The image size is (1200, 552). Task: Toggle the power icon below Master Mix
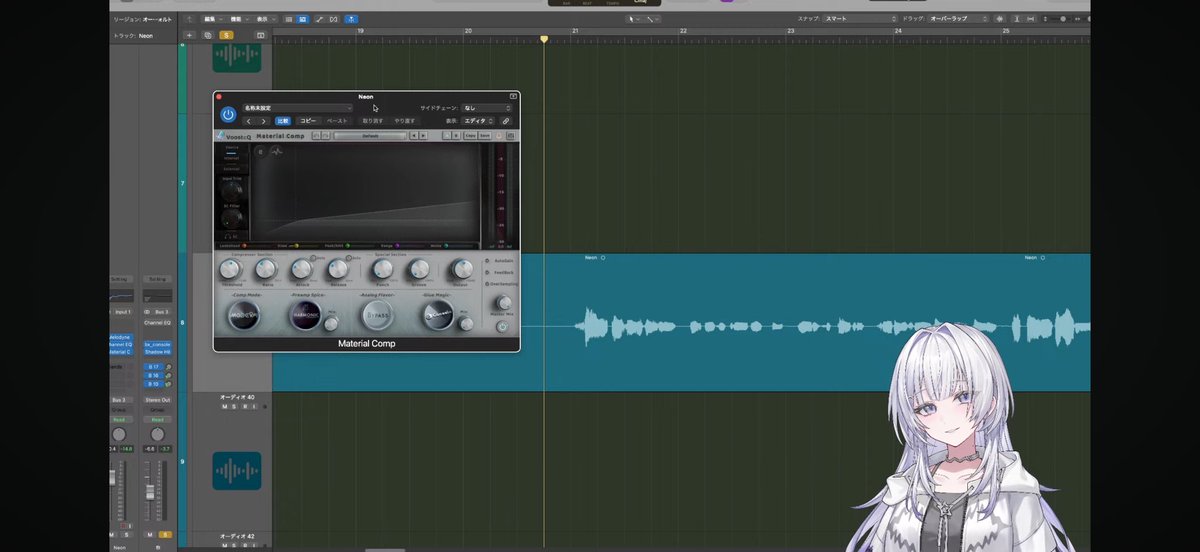pos(502,326)
